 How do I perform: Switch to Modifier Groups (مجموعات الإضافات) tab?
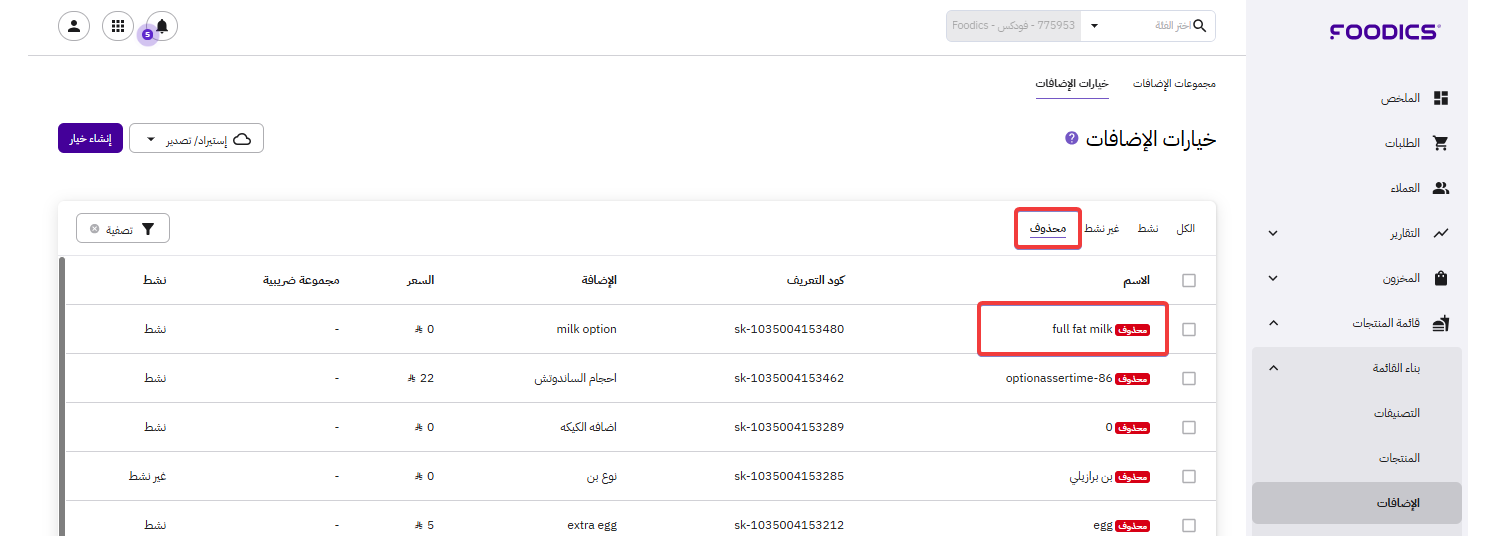click(x=1174, y=84)
